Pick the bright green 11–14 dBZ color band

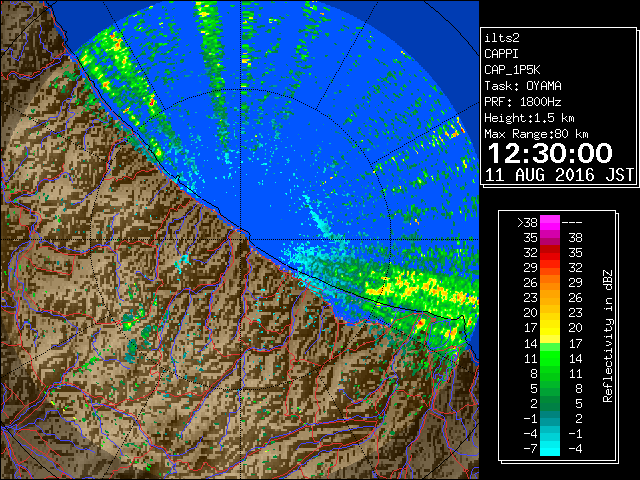(550, 358)
